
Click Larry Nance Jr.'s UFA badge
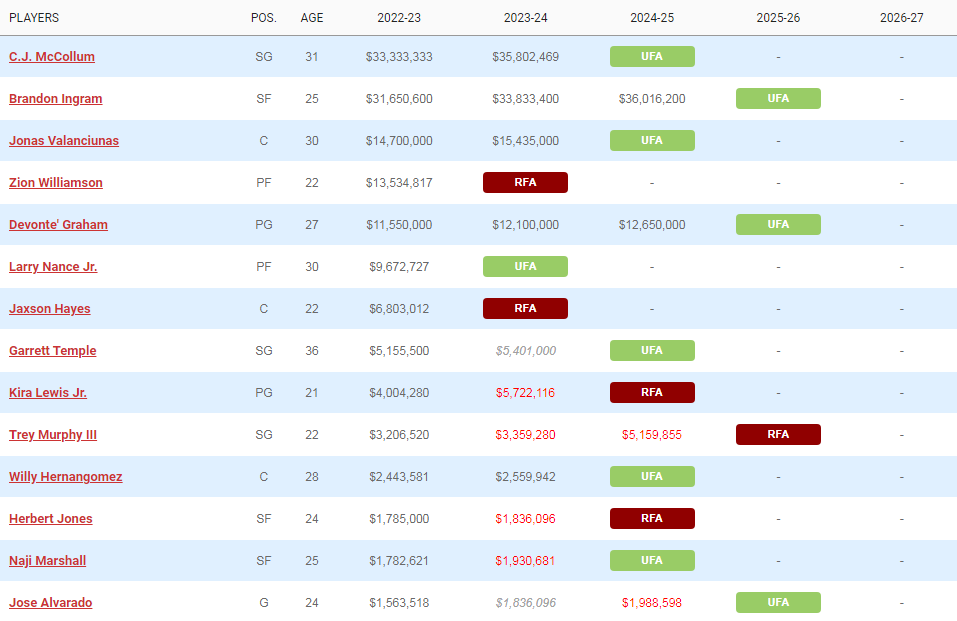(x=525, y=267)
